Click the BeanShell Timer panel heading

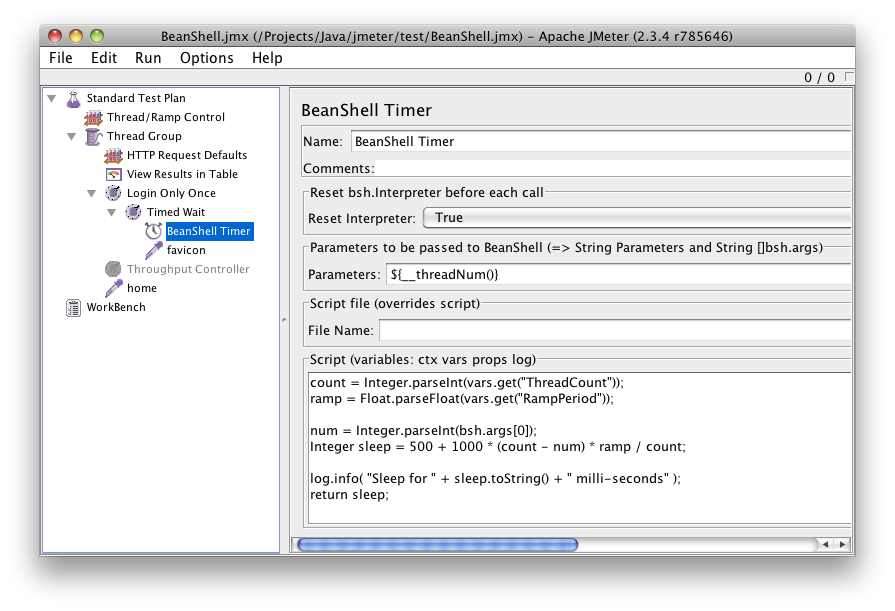pos(366,110)
